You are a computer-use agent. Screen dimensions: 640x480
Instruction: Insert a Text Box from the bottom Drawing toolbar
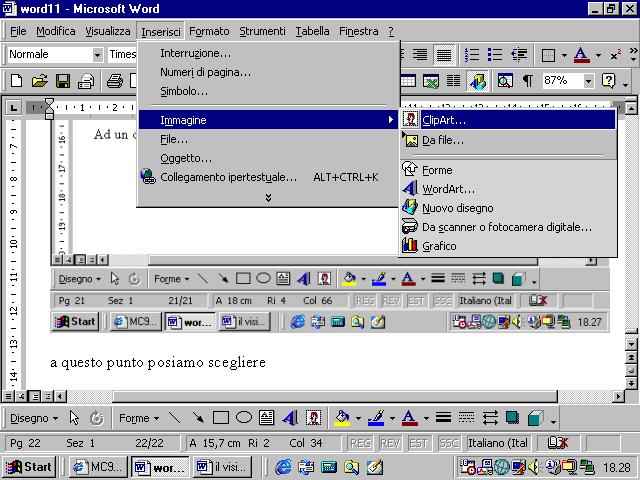[267, 418]
